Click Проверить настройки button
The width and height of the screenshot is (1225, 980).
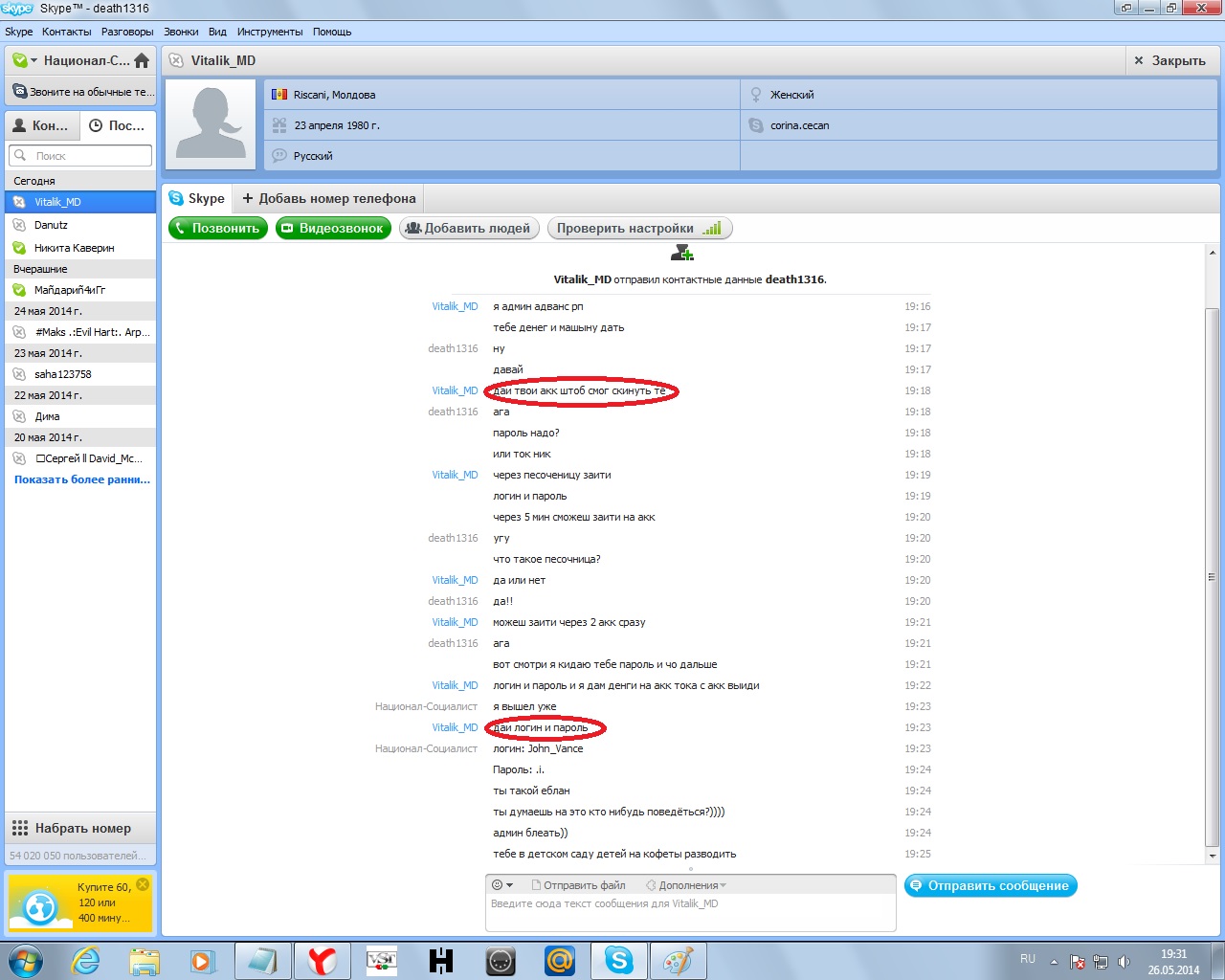639,228
